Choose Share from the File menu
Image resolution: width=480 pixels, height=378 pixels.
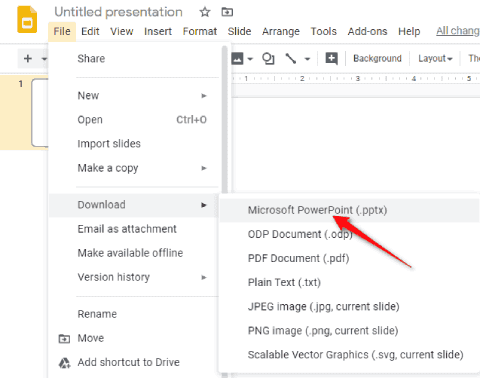click(133, 59)
